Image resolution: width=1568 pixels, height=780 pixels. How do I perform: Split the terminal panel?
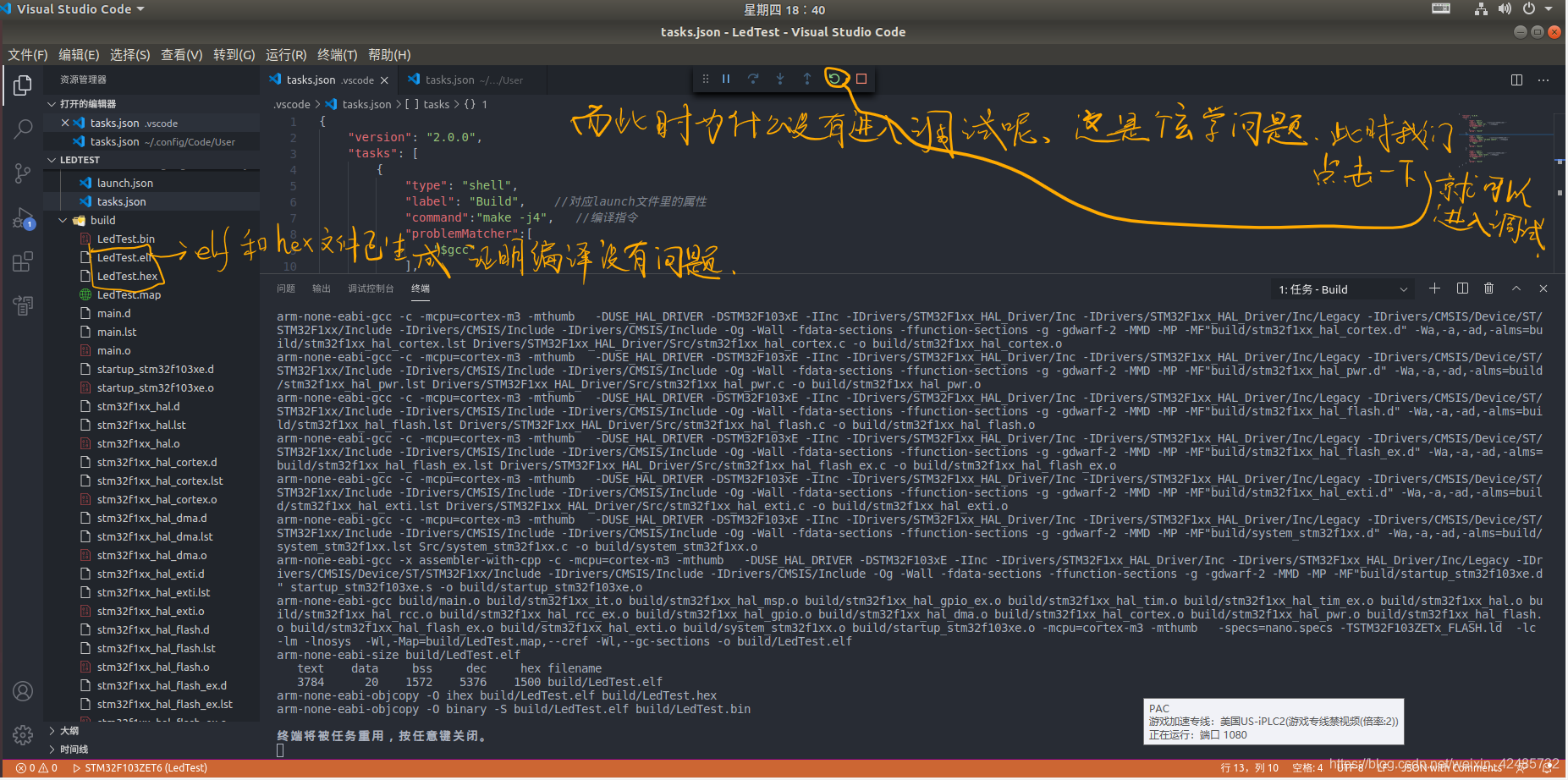pyautogui.click(x=1462, y=288)
